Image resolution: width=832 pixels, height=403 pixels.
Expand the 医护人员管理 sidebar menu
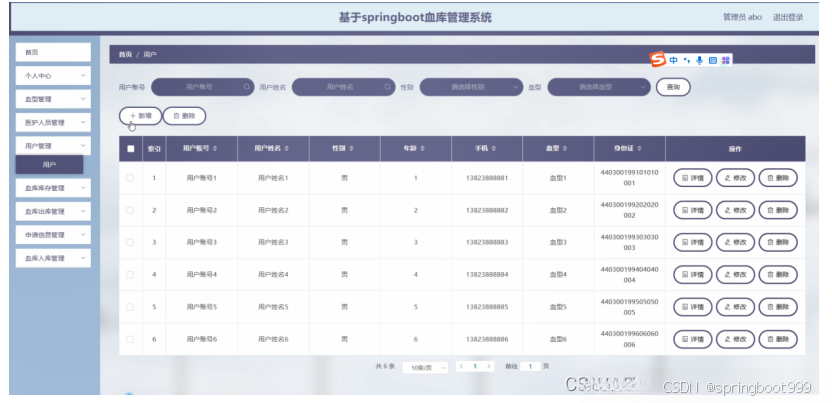pos(53,122)
